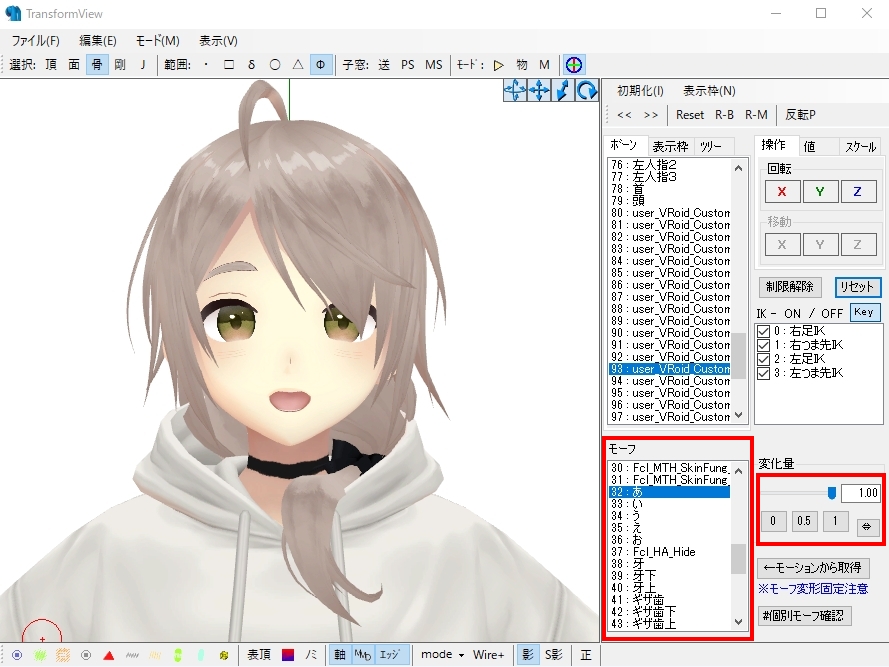
Task: Toggle the IK Key button
Action: pyautogui.click(x=864, y=312)
